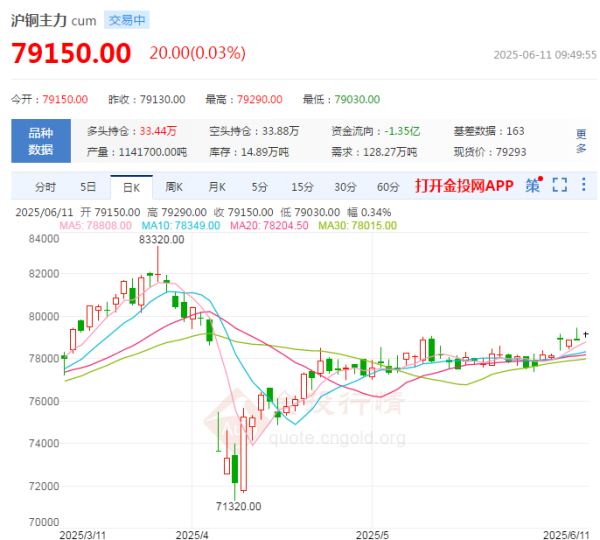This screenshot has width=600, height=540.
Task: Click 产量 value 1141700.00吨
Action: (153, 152)
